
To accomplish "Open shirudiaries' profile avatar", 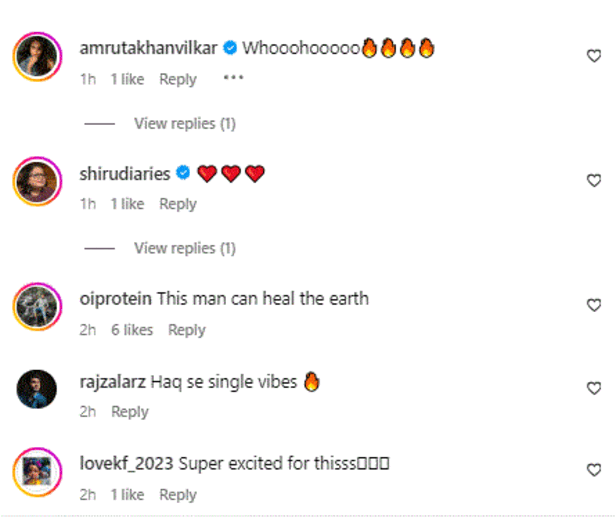I will pyautogui.click(x=36, y=181).
